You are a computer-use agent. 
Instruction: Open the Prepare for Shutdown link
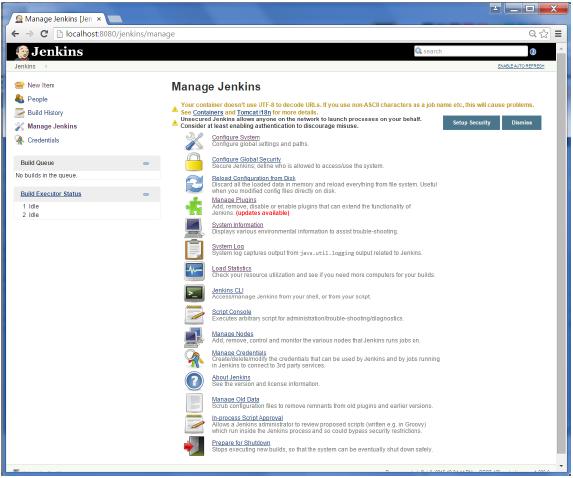point(241,443)
